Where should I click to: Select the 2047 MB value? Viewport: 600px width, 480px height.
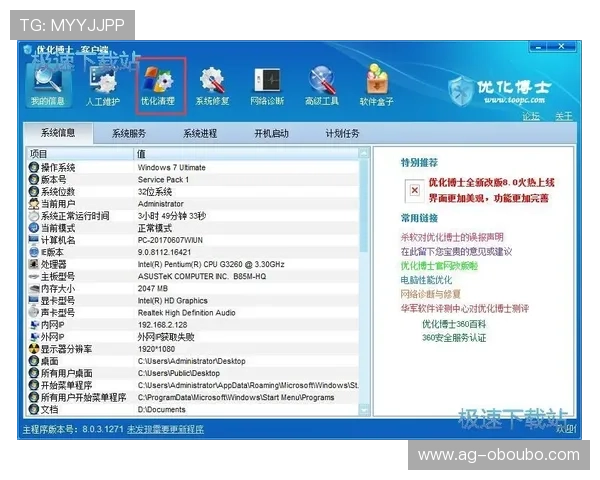point(153,289)
